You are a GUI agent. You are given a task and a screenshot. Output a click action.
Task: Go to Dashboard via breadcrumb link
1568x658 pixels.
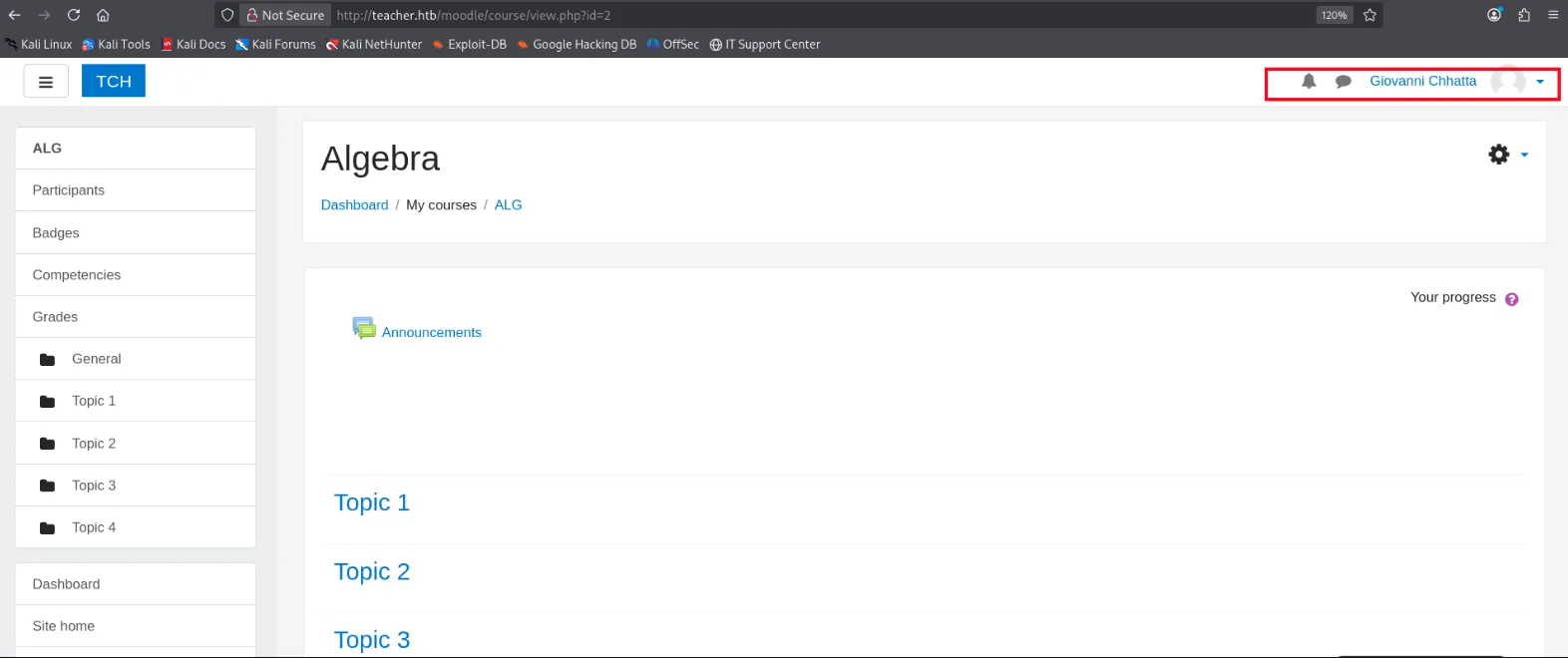[354, 205]
